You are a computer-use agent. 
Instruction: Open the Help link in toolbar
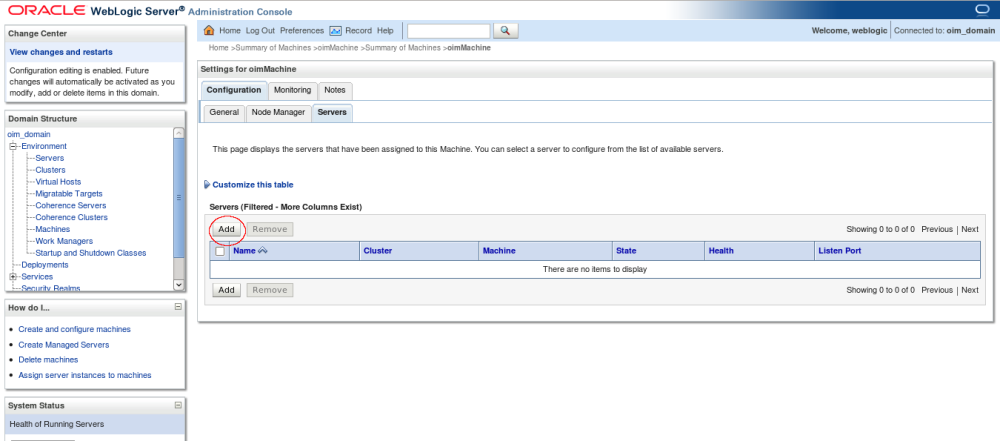(x=385, y=31)
